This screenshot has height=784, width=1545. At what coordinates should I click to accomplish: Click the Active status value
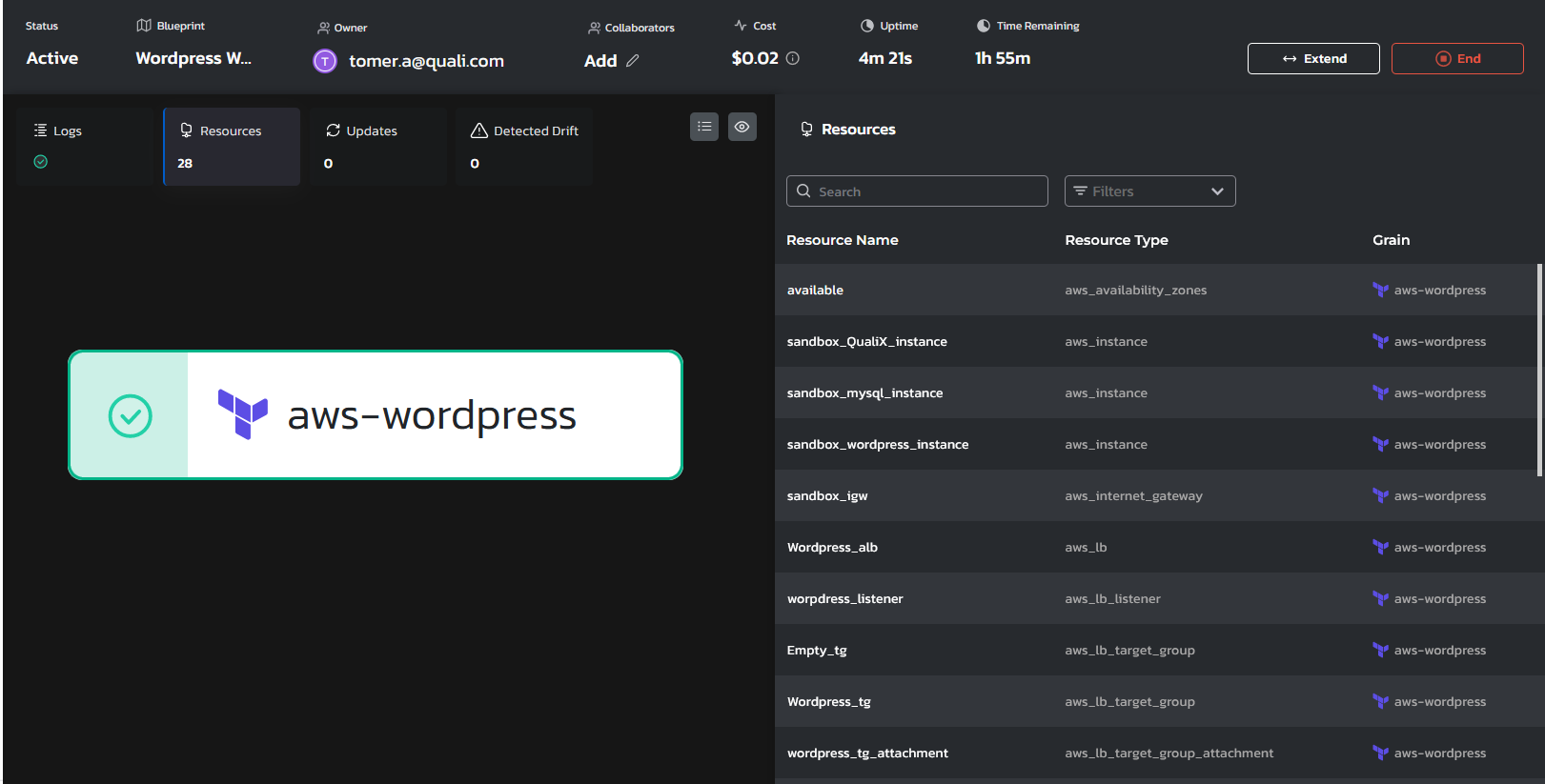coord(52,58)
